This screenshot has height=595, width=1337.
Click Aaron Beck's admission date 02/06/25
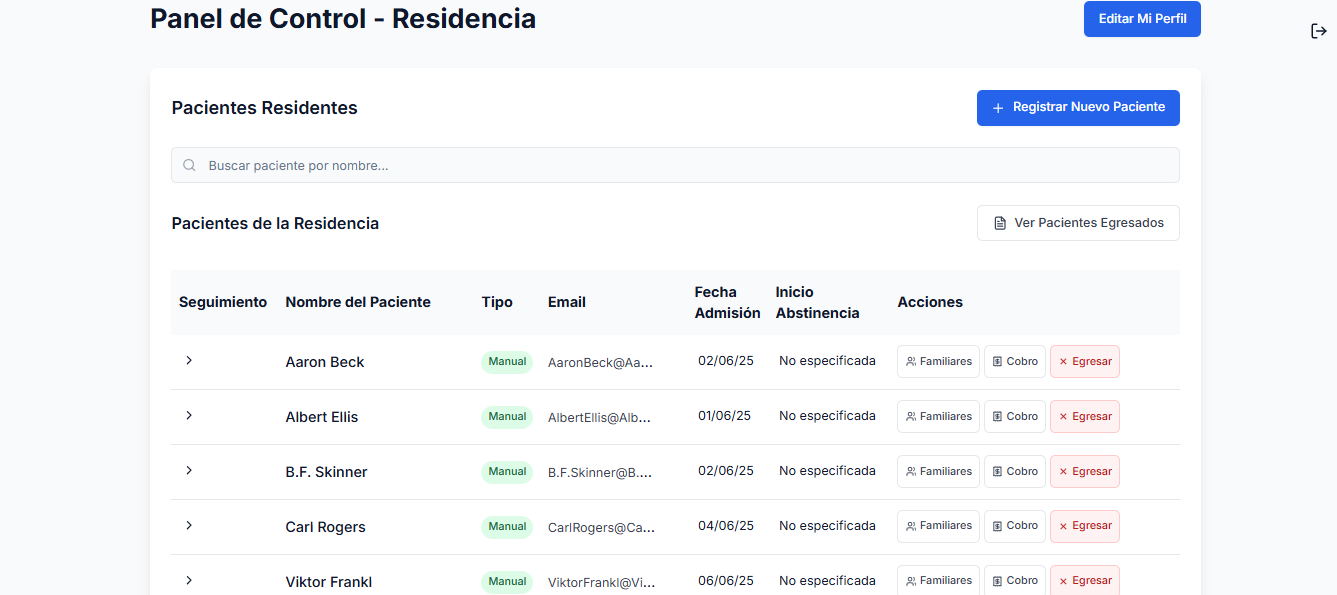point(725,361)
